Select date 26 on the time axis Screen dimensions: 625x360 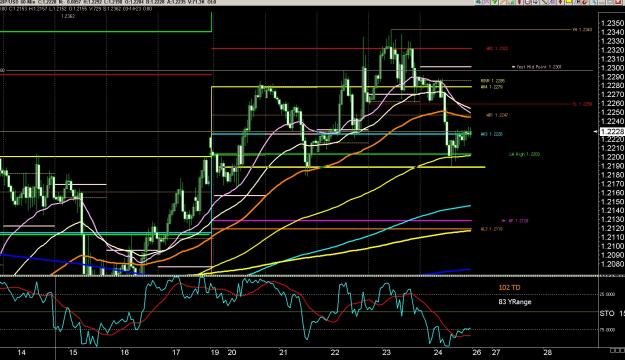(477, 352)
